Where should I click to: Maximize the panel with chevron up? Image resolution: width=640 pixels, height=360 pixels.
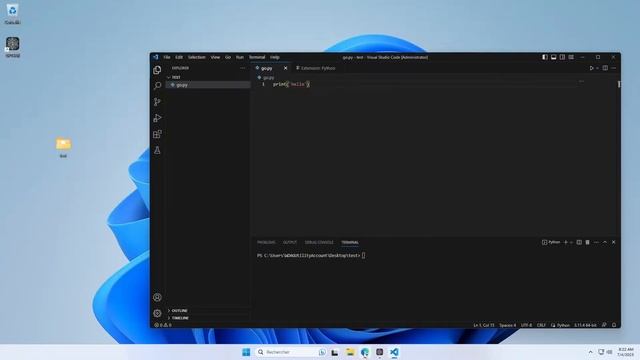[x=605, y=242]
